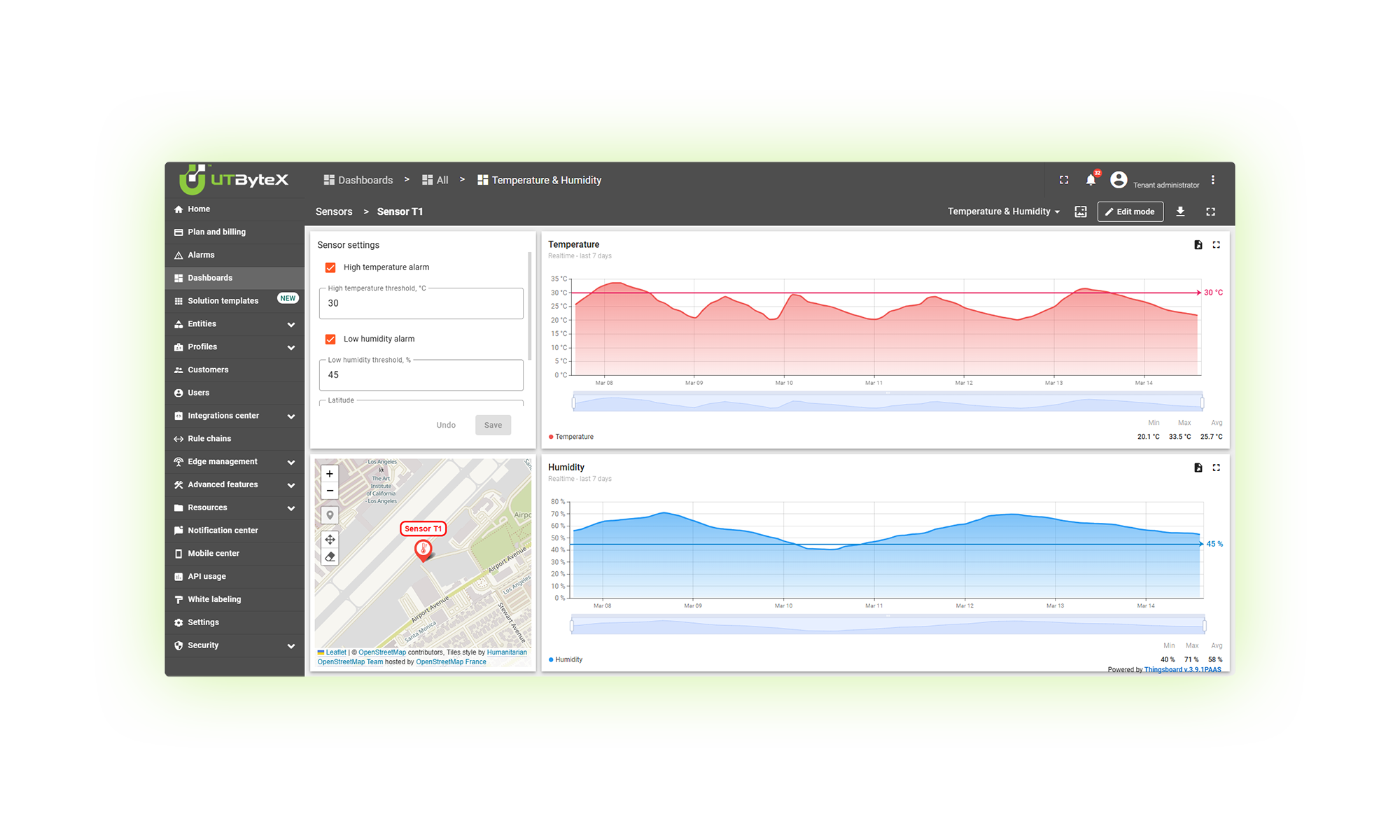Expand the Humidity widget to fullscreen
The width and height of the screenshot is (1400, 840).
click(x=1217, y=468)
